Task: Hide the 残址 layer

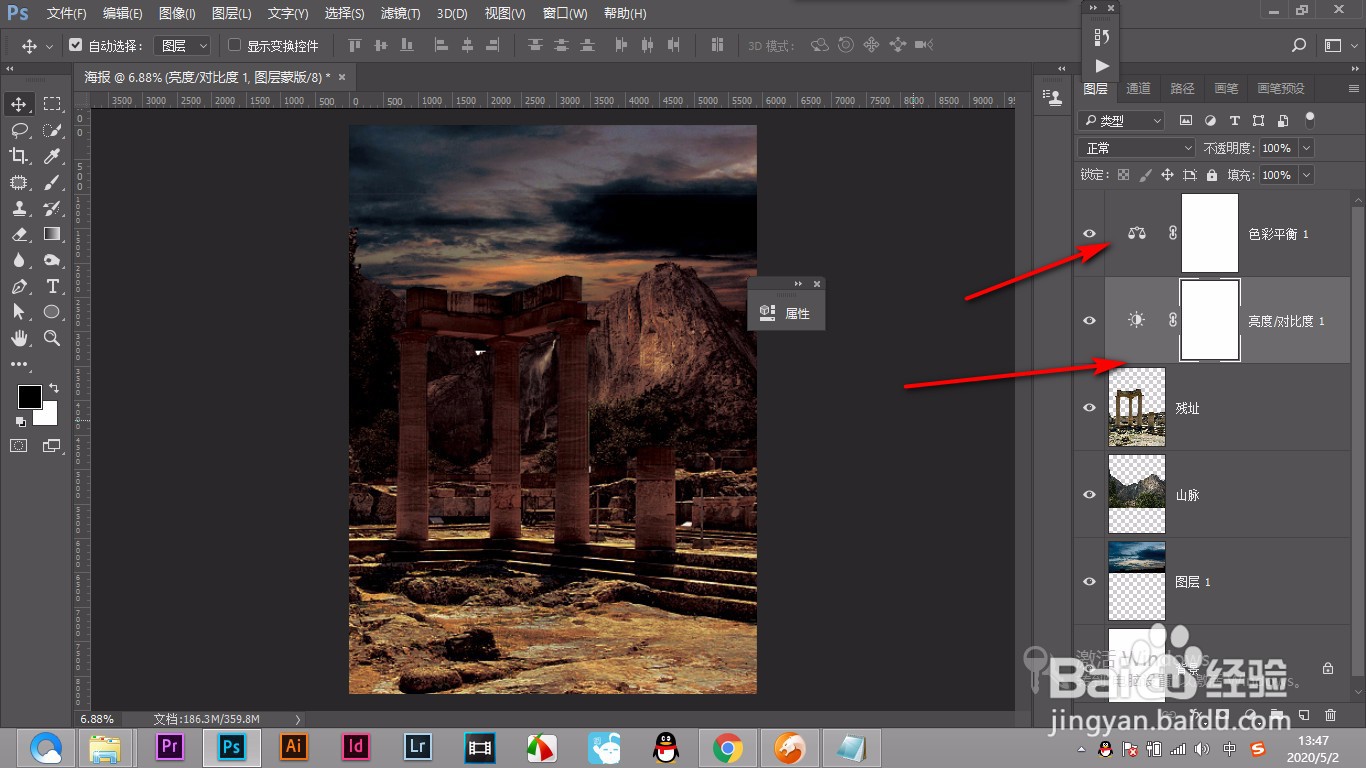Action: point(1090,407)
